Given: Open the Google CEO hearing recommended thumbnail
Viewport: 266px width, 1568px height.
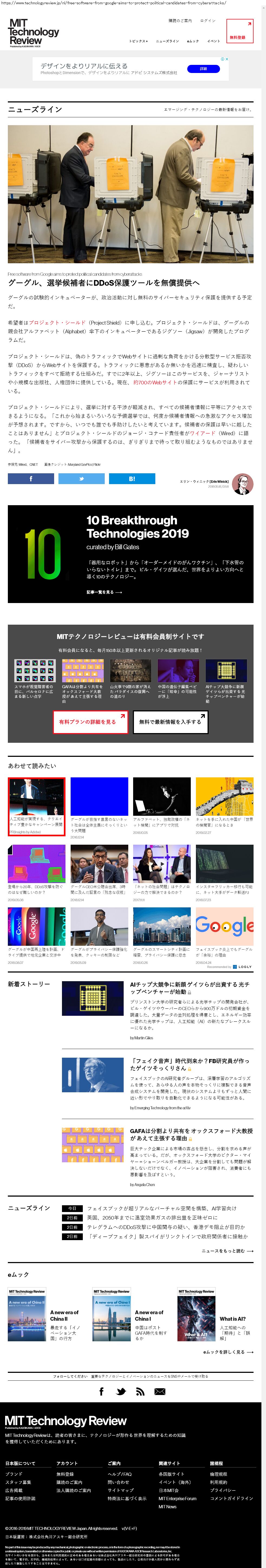Looking at the screenshot, I should coord(99,864).
